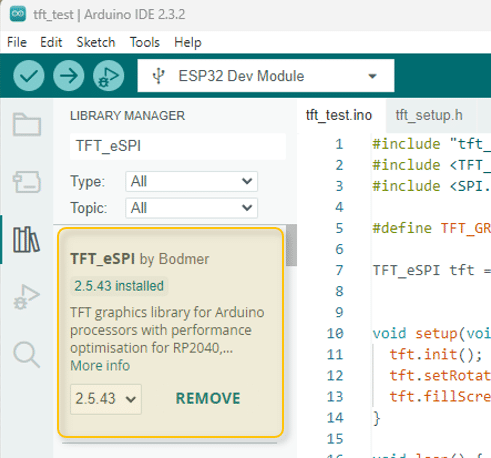This screenshot has width=491, height=458.
Task: Click line number 1 in the gutter
Action: (x=339, y=144)
